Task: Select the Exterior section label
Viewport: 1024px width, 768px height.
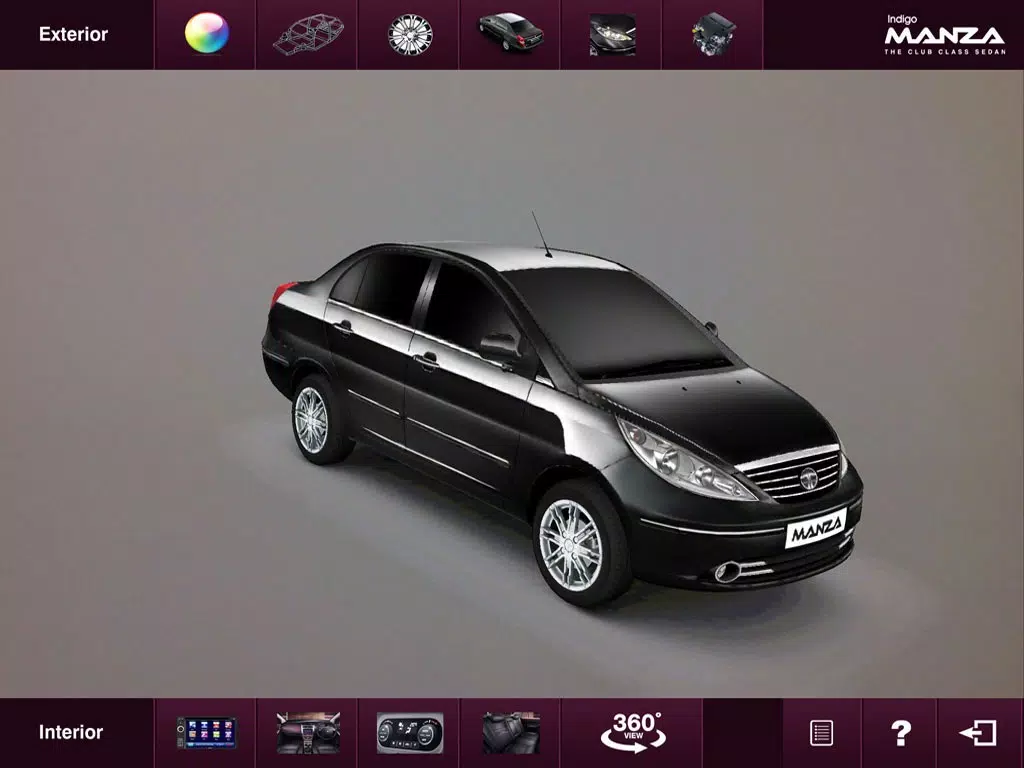Action: (73, 34)
